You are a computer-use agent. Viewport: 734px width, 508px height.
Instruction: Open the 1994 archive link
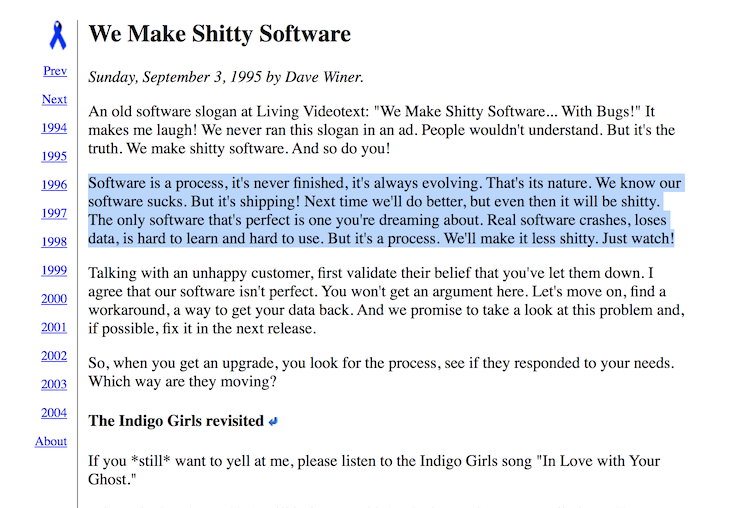(x=54, y=128)
